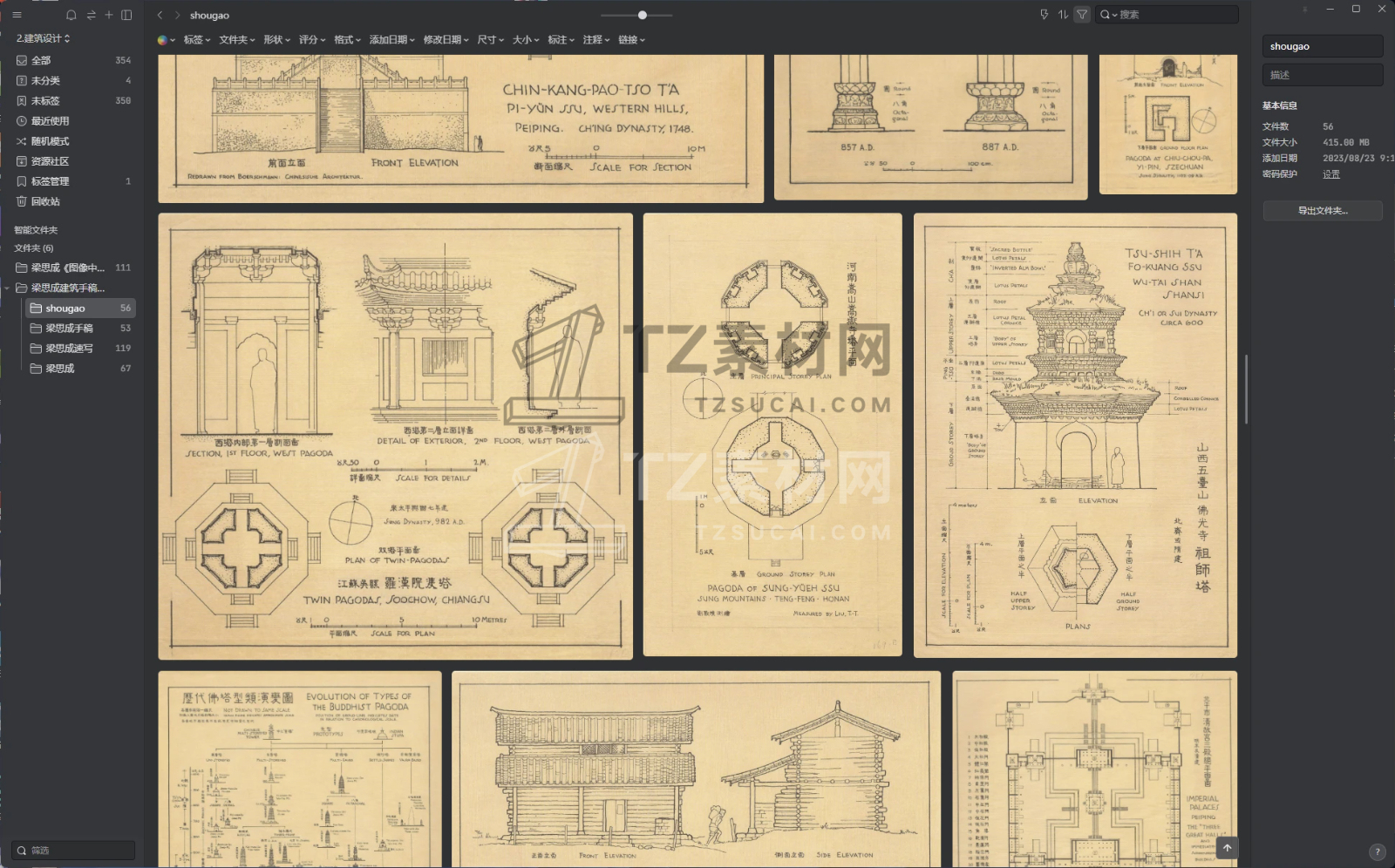Click the 导出文件夹... button
This screenshot has width=1395, height=868.
(1323, 210)
